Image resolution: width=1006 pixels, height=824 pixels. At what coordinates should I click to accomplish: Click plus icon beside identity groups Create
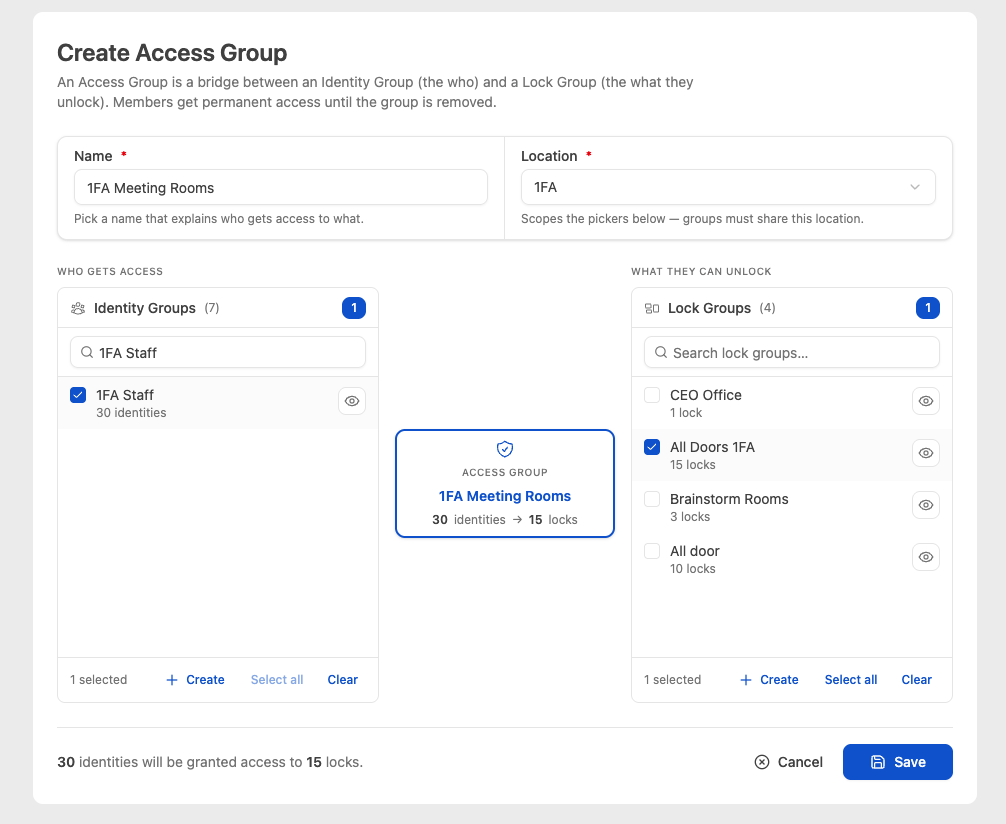172,680
